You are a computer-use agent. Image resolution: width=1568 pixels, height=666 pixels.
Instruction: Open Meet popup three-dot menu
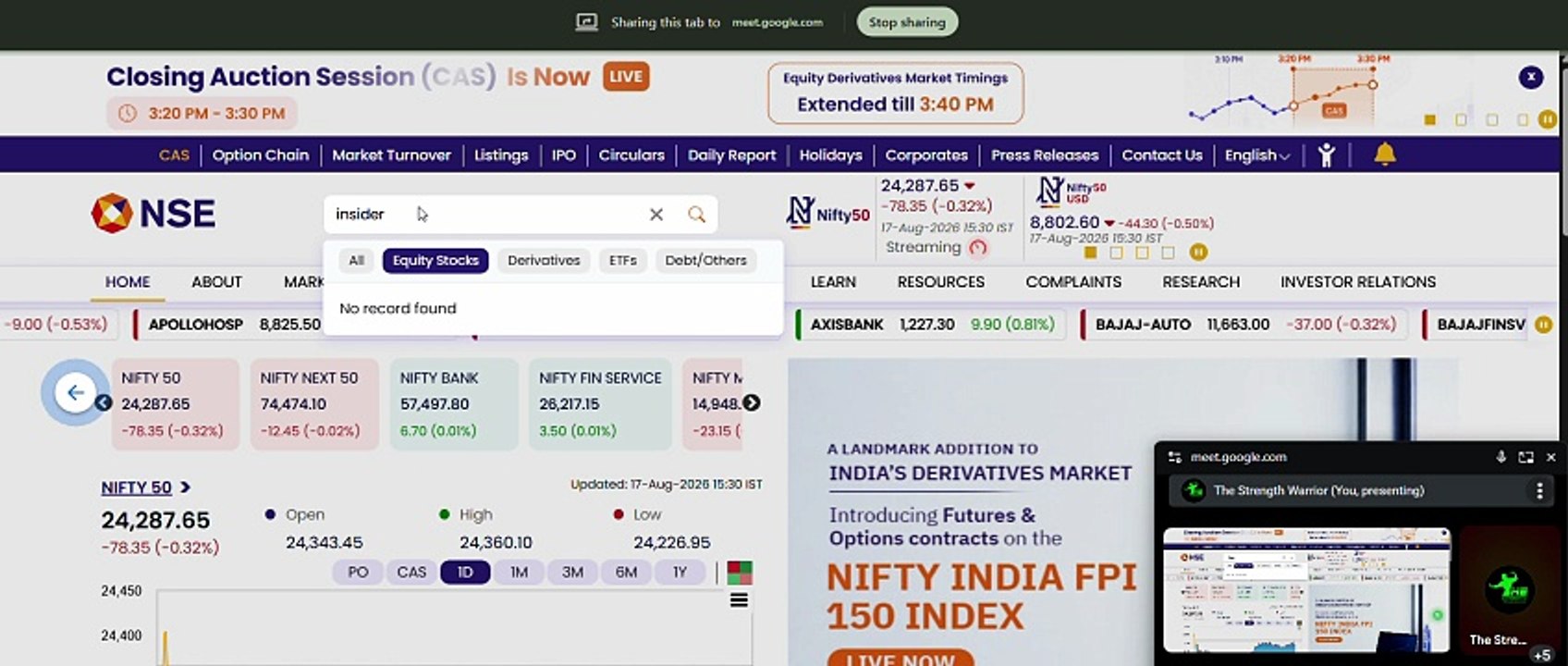[x=1539, y=490]
